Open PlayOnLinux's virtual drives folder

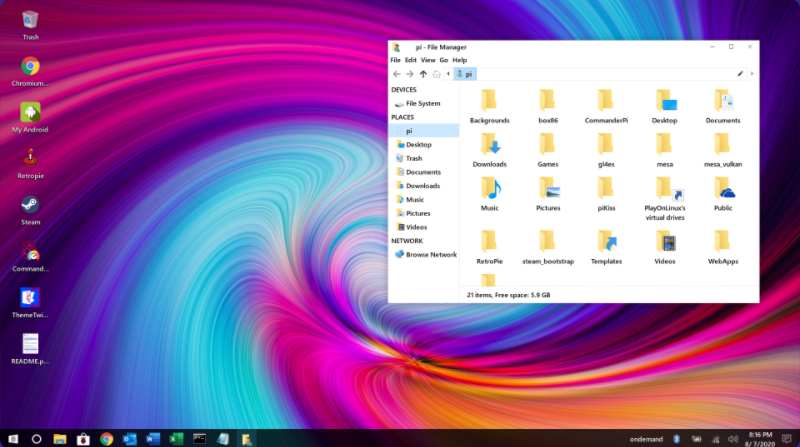[665, 191]
